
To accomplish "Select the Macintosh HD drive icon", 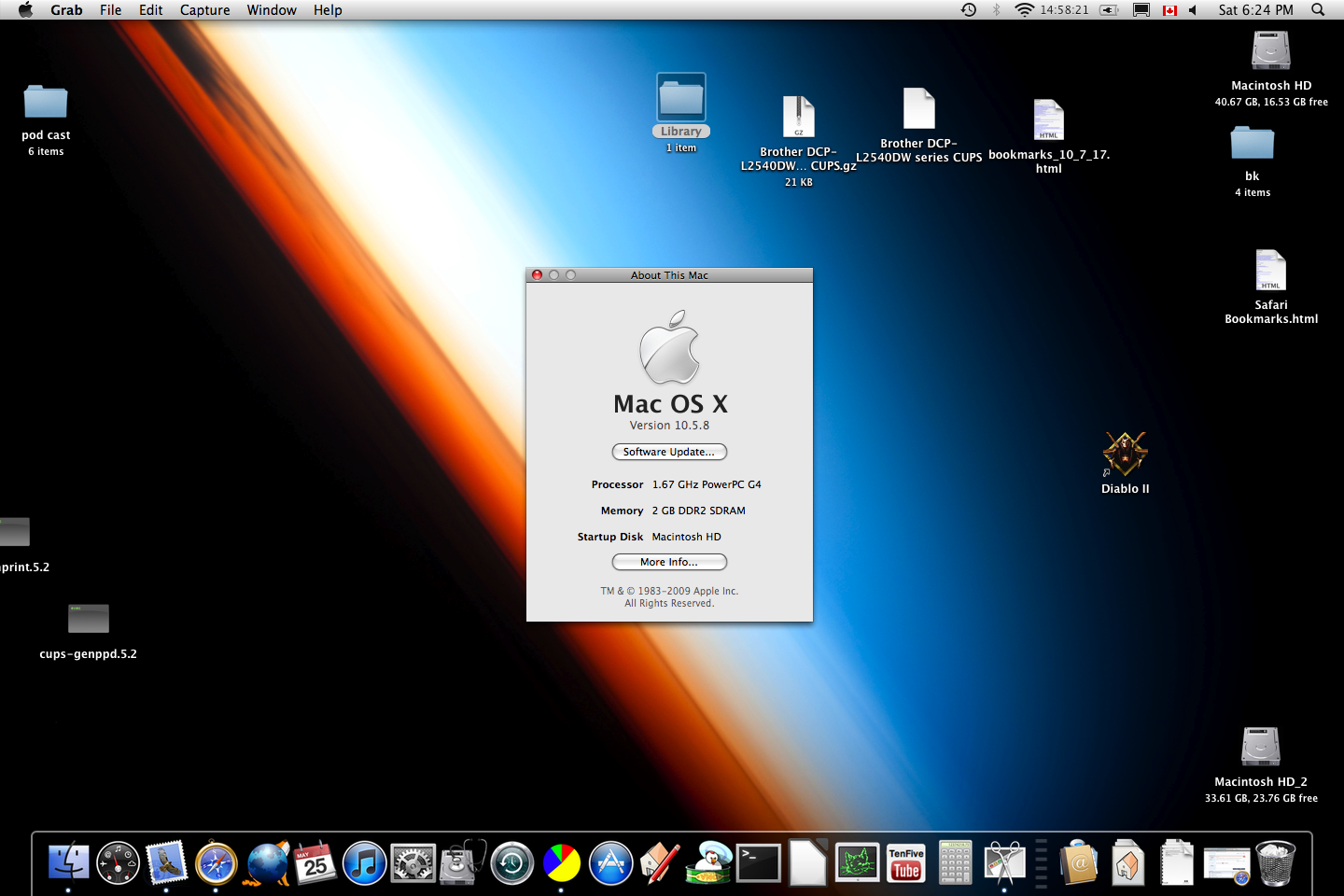I will pos(1270,50).
